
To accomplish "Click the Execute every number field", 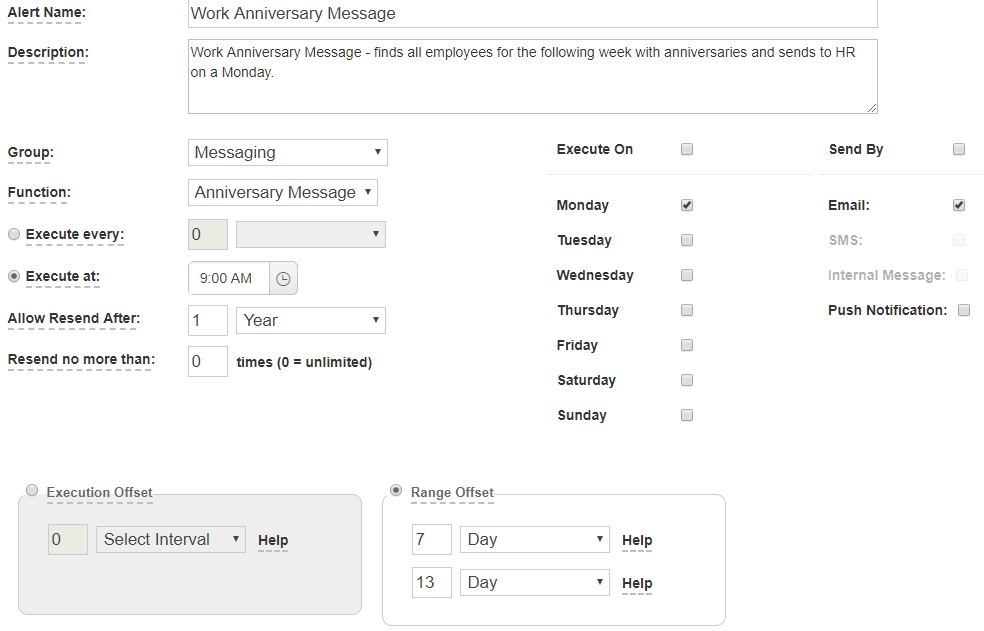I will point(208,234).
